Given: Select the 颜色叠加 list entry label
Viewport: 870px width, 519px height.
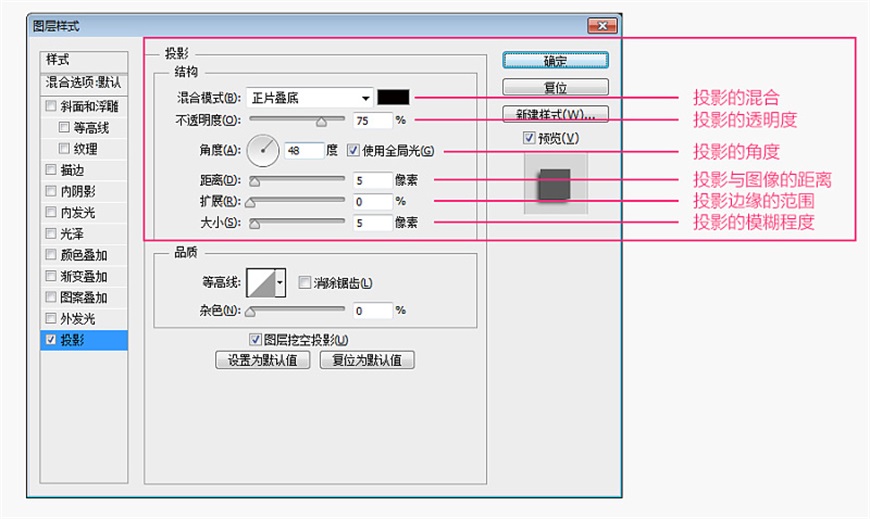Looking at the screenshot, I should click(84, 255).
